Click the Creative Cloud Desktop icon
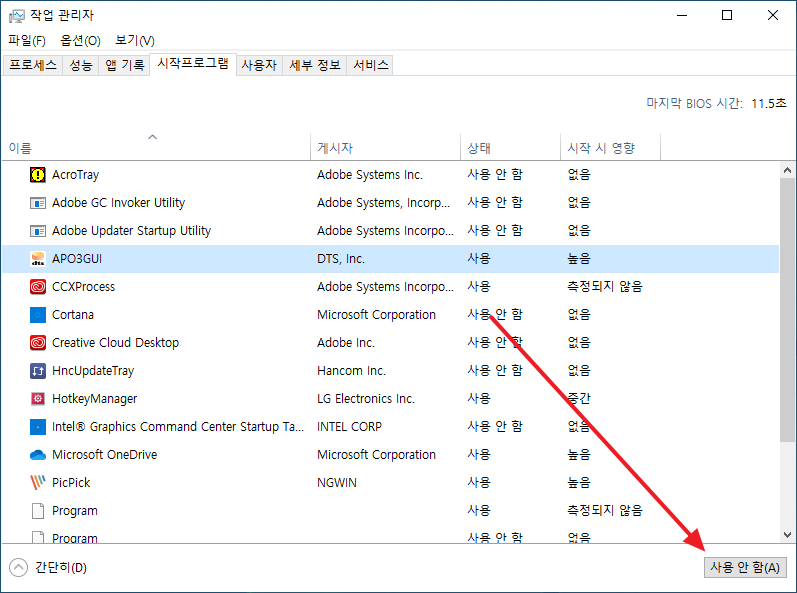 (x=38, y=342)
